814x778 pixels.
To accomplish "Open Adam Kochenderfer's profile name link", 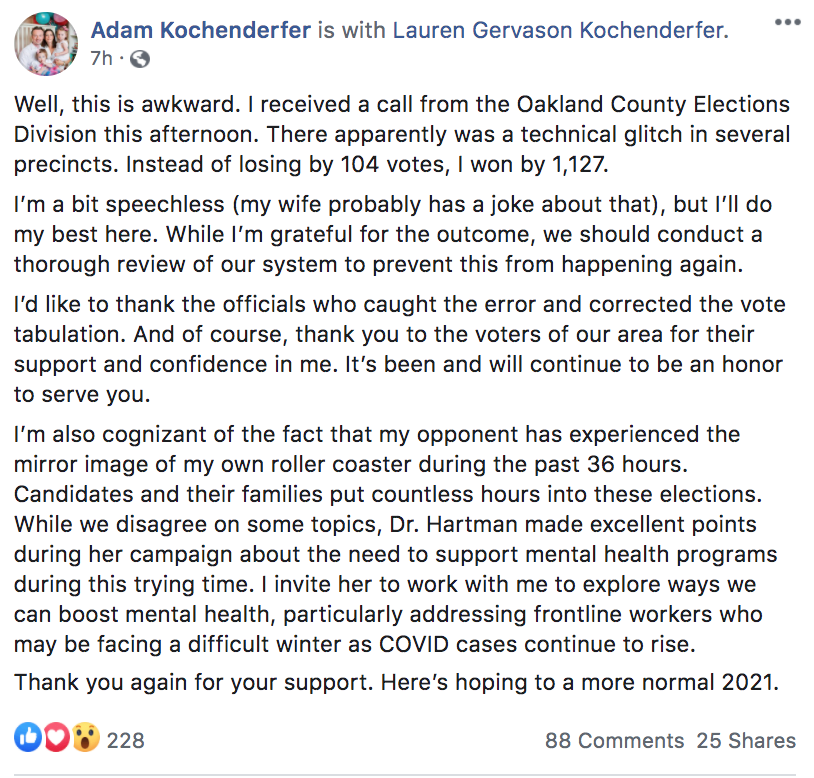I will point(200,30).
